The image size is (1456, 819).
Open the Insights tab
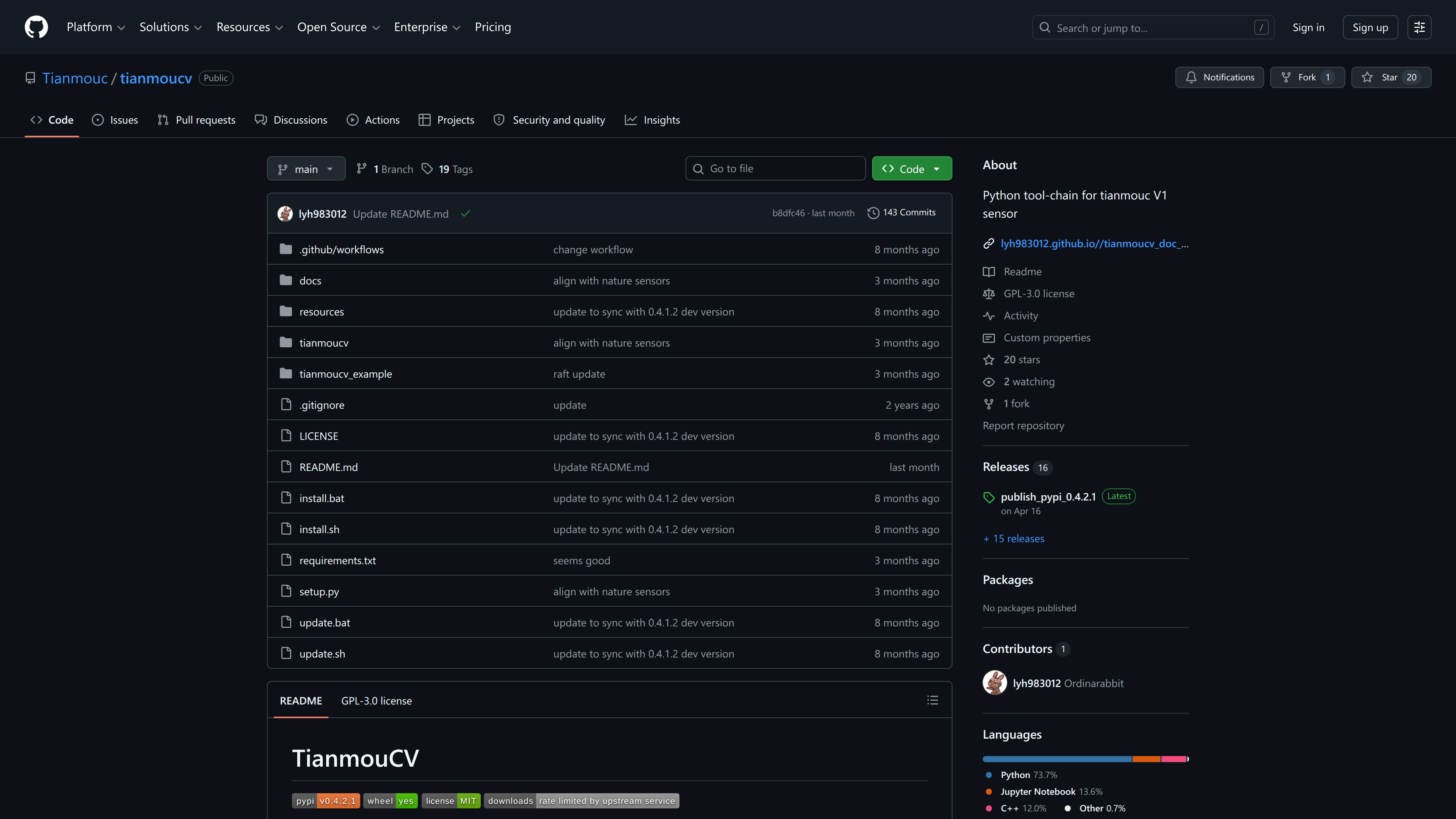(652, 120)
